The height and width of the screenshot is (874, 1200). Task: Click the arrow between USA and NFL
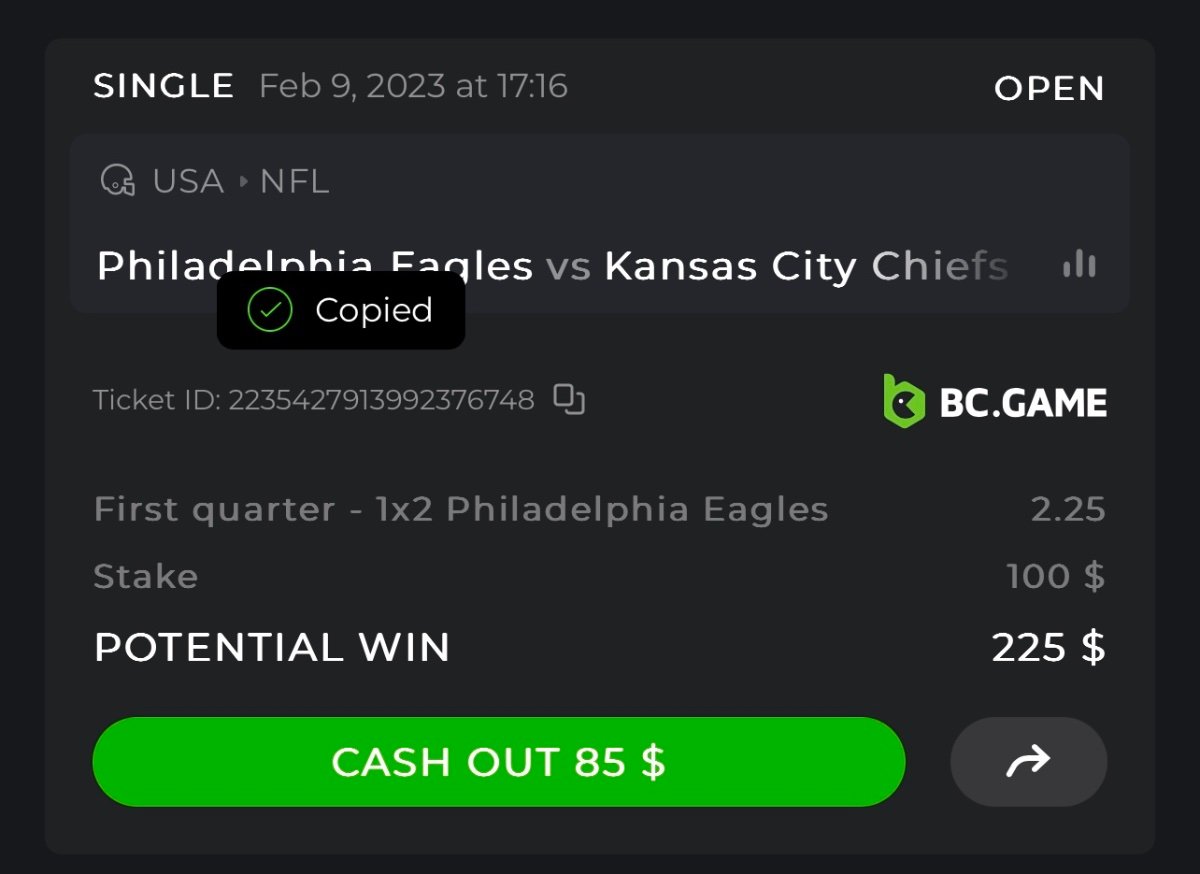(242, 182)
